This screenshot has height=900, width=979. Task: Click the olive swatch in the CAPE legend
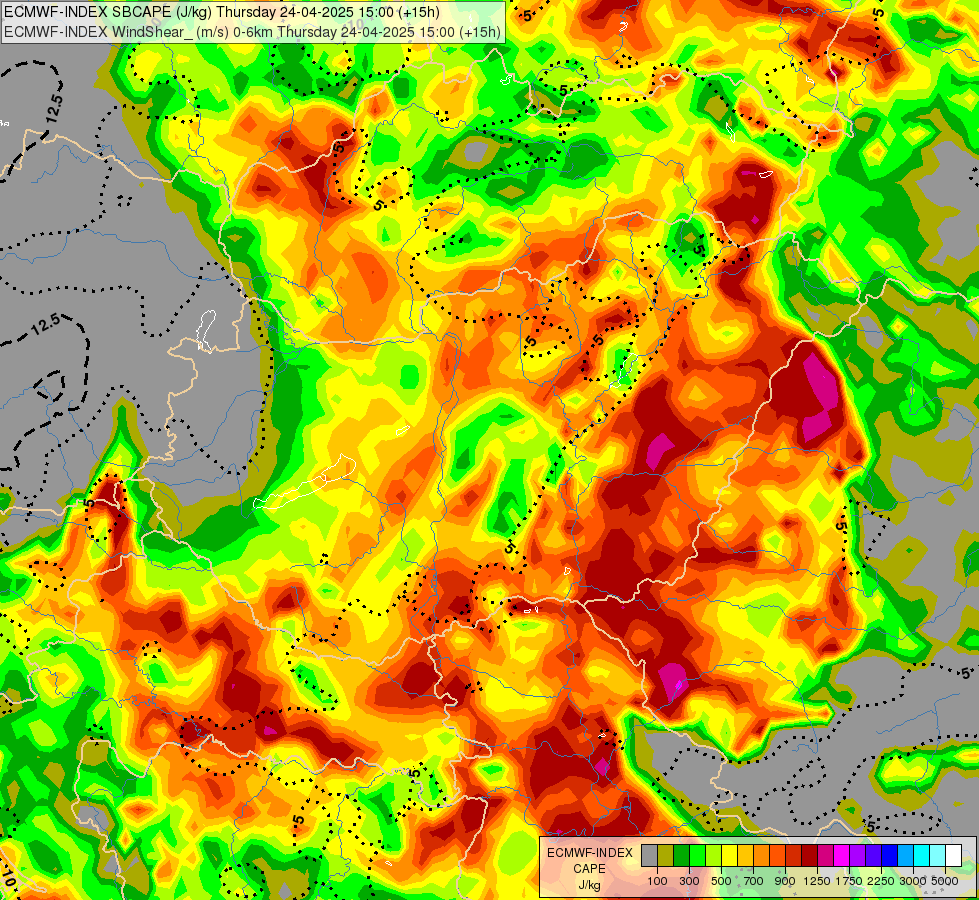[x=666, y=855]
